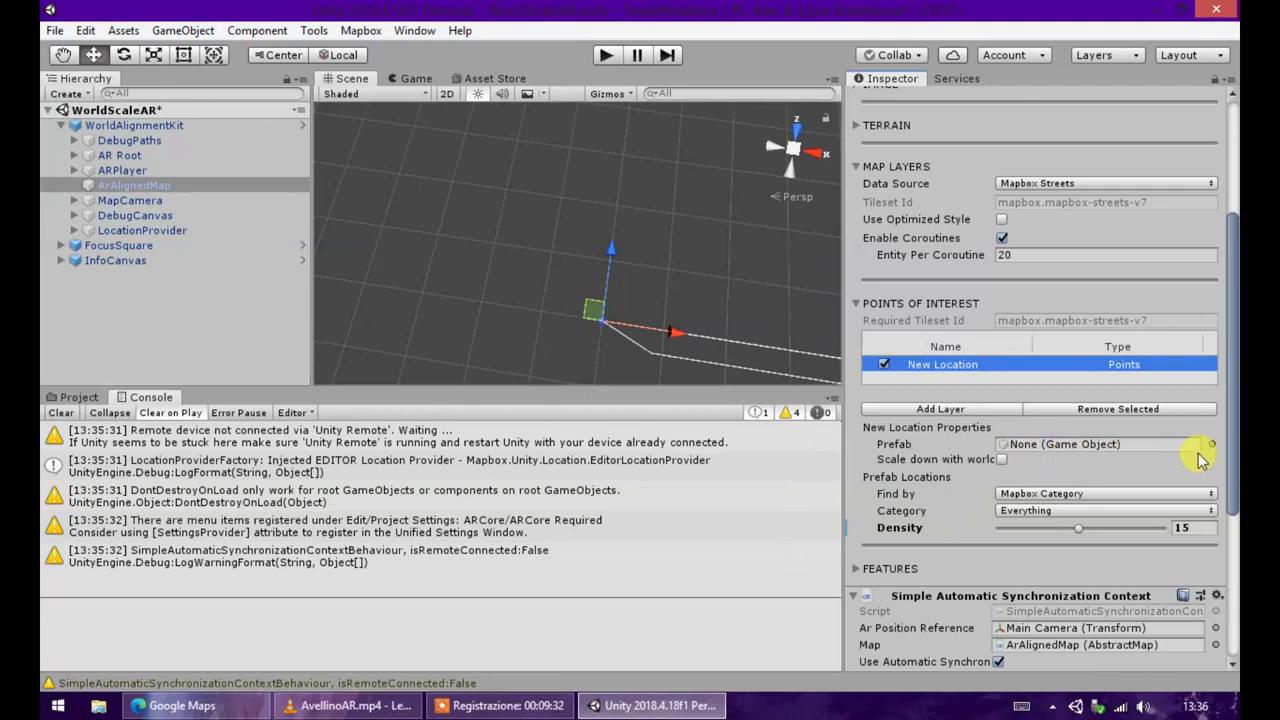The width and height of the screenshot is (1280, 720).
Task: Click the Step frame button
Action: pyautogui.click(x=668, y=55)
